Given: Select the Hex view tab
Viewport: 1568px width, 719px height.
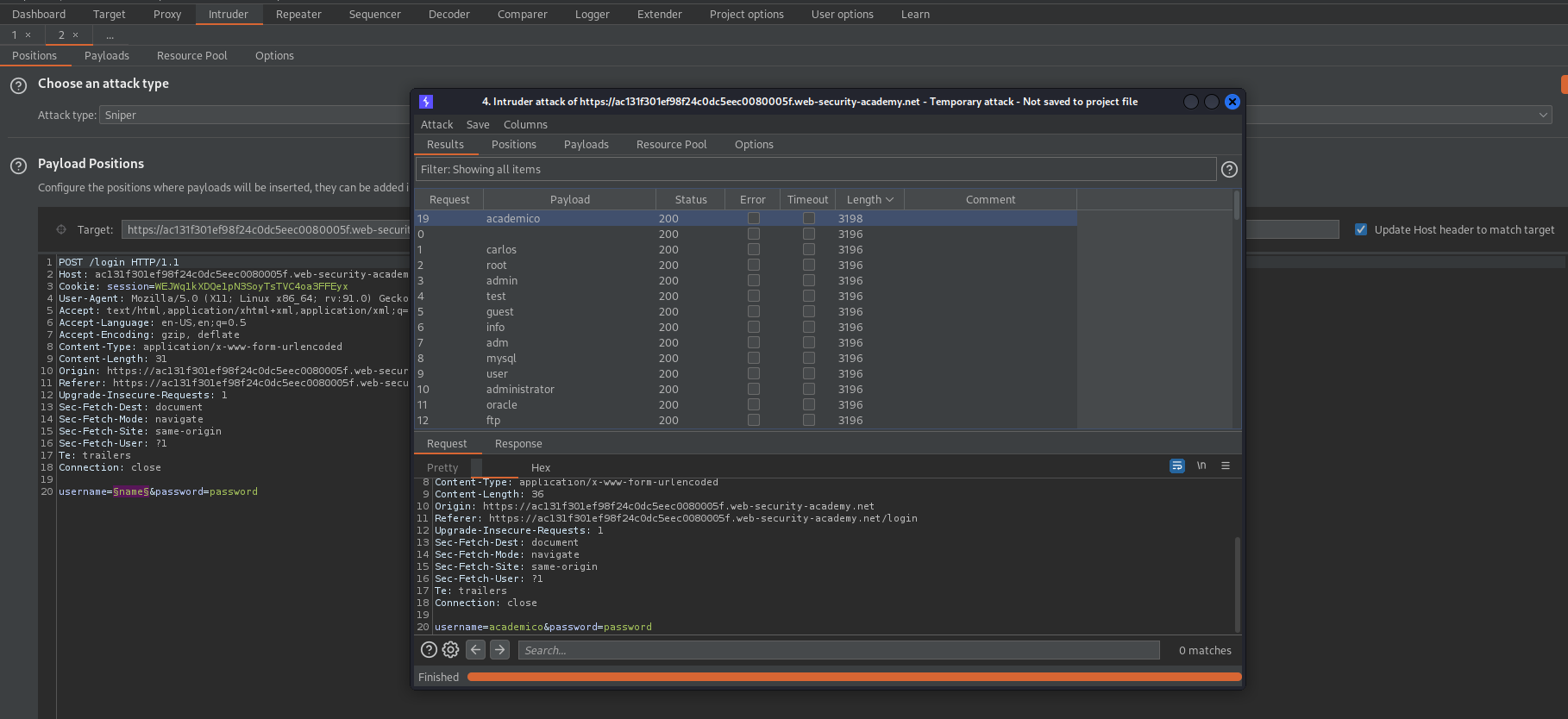Looking at the screenshot, I should 541,467.
